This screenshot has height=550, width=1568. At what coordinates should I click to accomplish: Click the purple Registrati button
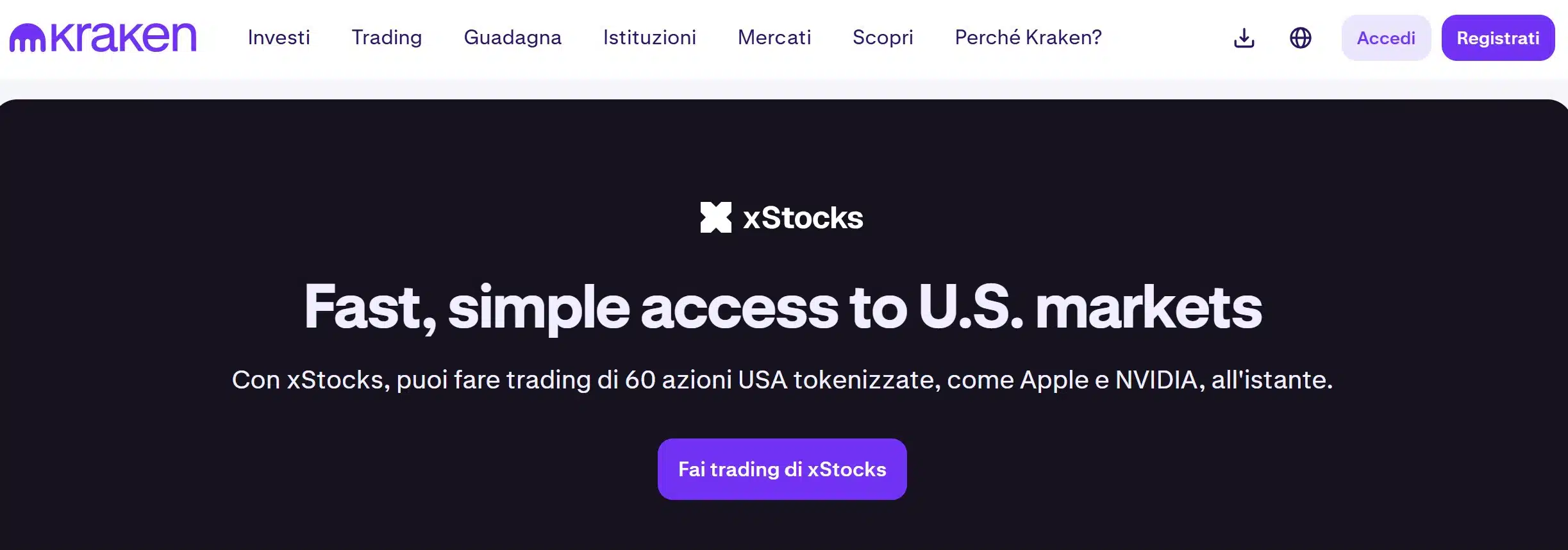tap(1498, 38)
